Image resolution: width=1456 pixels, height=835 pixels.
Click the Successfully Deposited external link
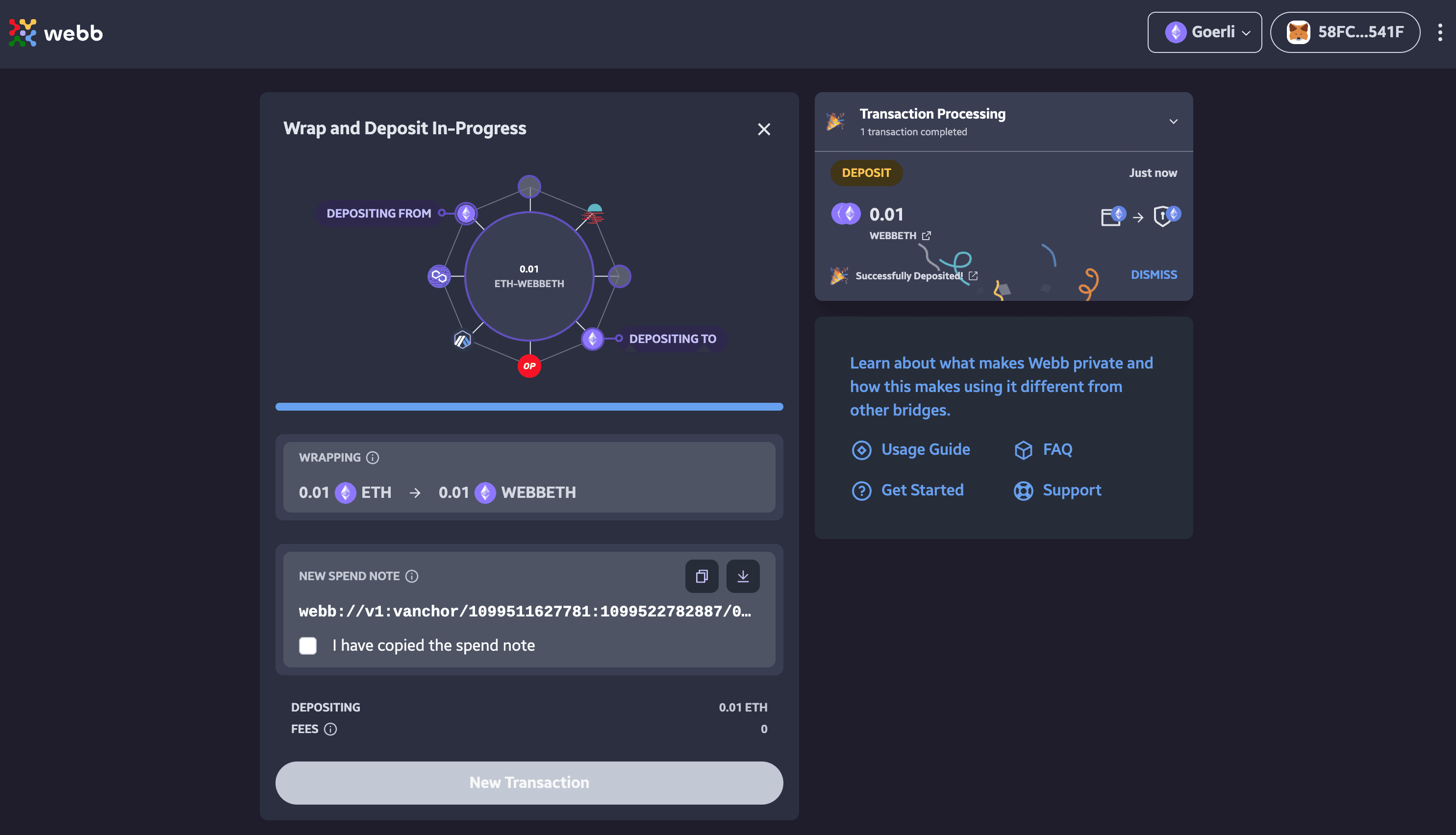pos(971,275)
